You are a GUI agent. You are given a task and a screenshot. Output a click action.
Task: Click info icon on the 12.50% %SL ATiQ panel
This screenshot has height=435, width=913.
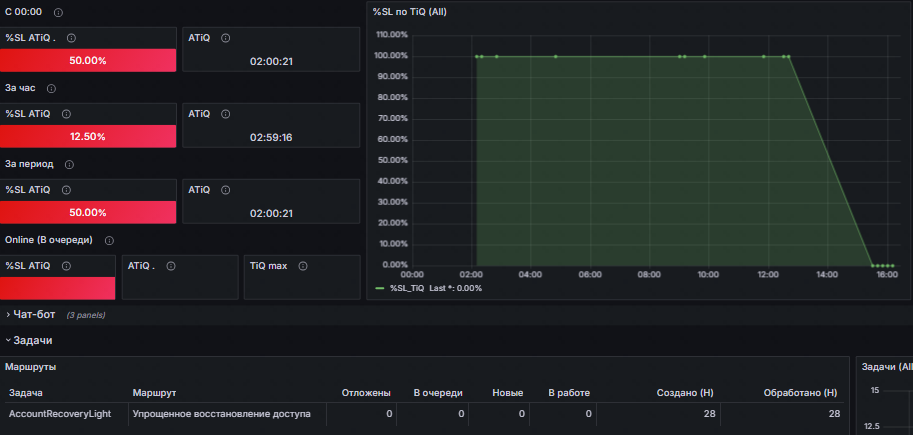70,114
